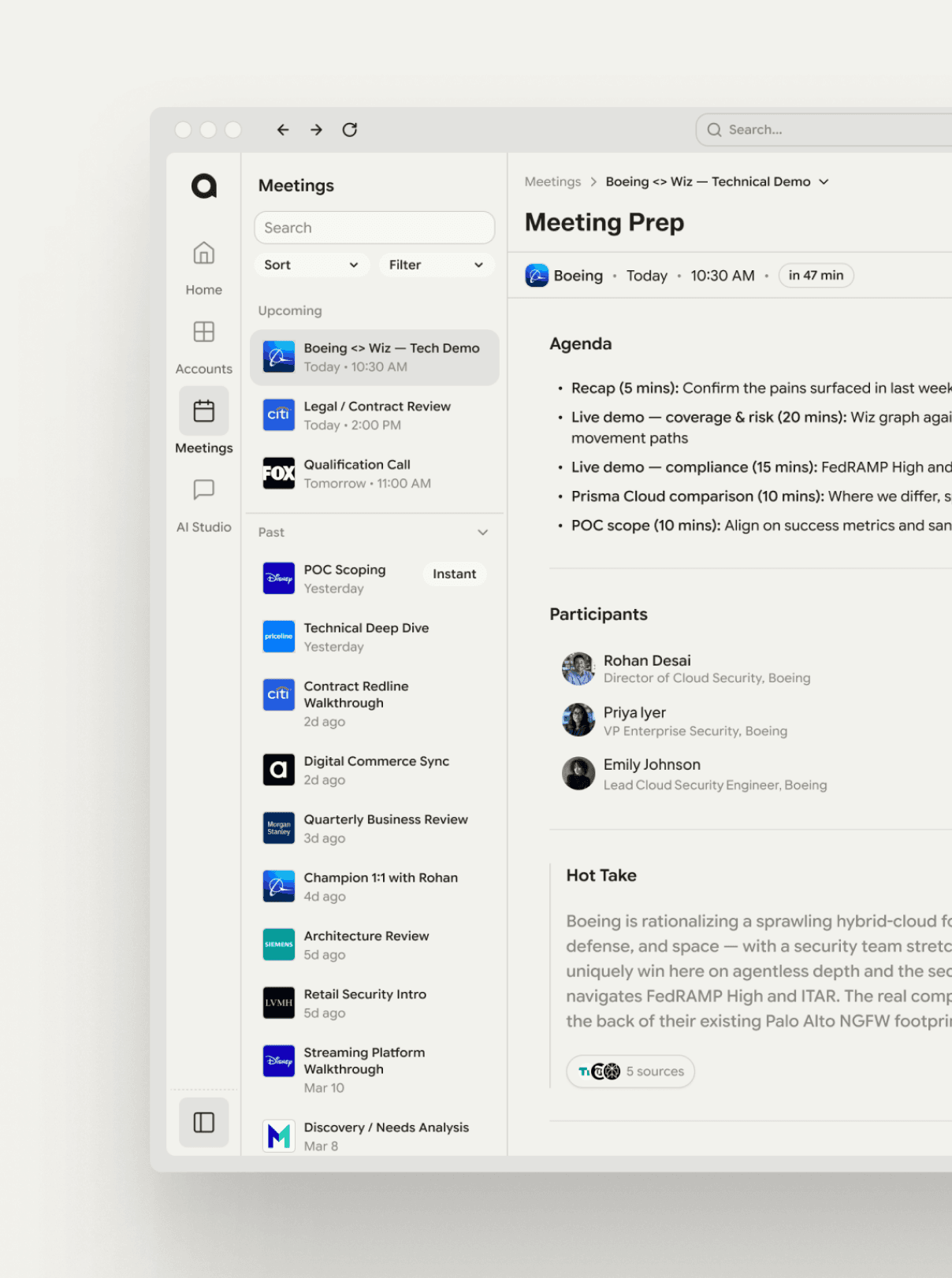Open Quarterly Business Review meeting
The image size is (952, 1278).
point(374,828)
